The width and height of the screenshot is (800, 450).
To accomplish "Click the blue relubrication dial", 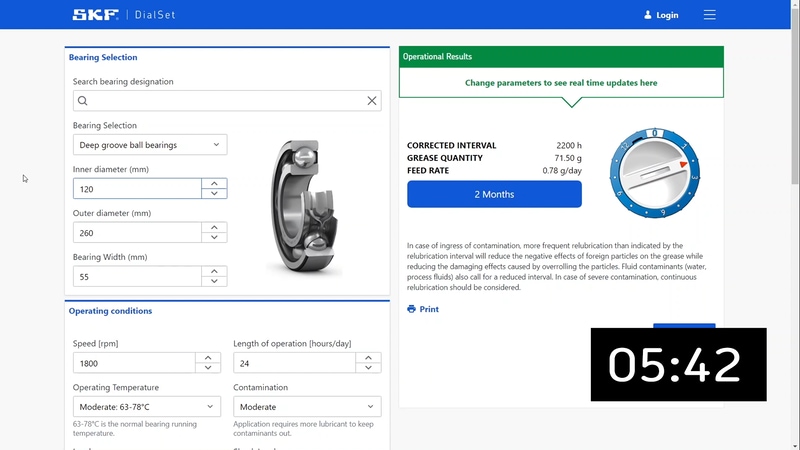I will pyautogui.click(x=655, y=172).
